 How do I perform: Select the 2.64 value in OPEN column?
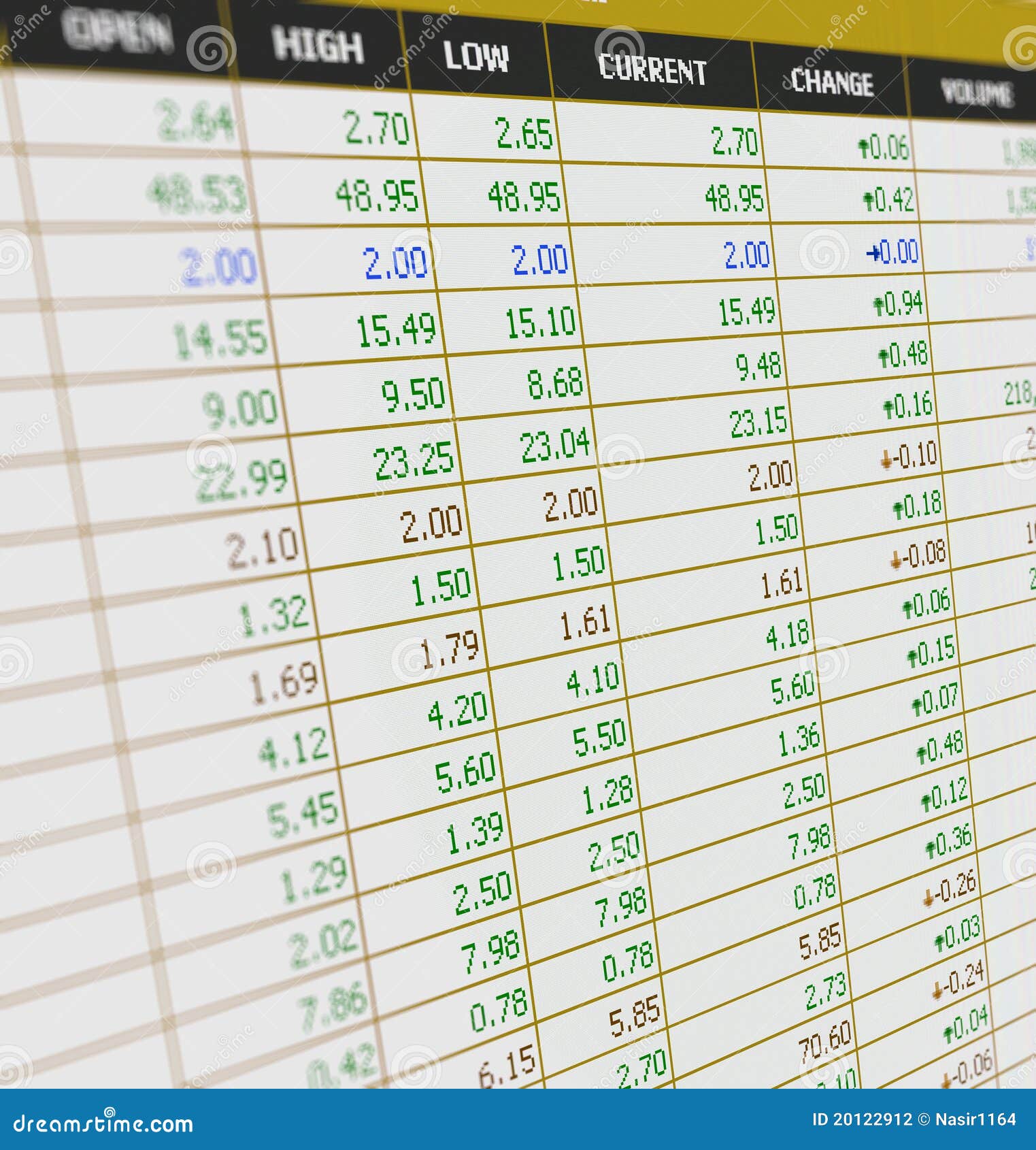tap(195, 121)
